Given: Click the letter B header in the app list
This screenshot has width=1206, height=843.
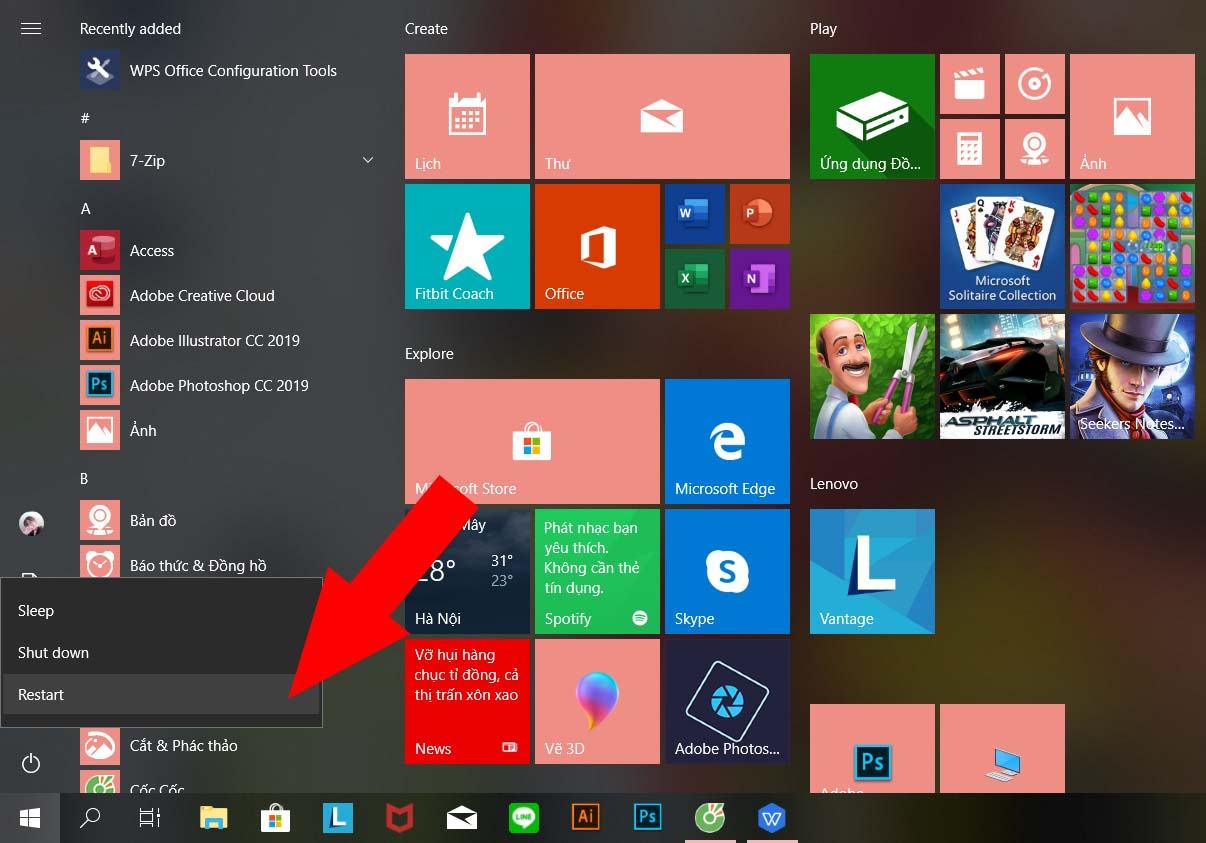Looking at the screenshot, I should (x=85, y=479).
